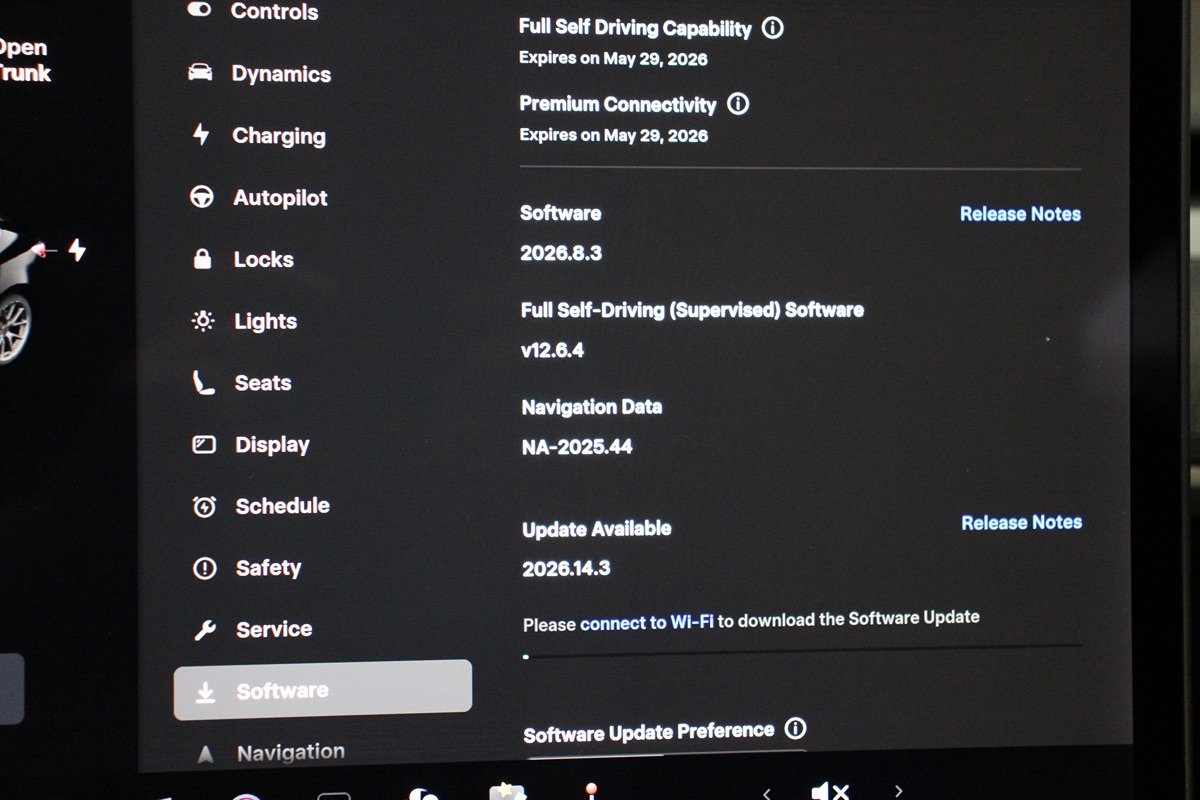Select the highlighted Software menu item
Viewport: 1200px width, 800px height.
click(323, 690)
